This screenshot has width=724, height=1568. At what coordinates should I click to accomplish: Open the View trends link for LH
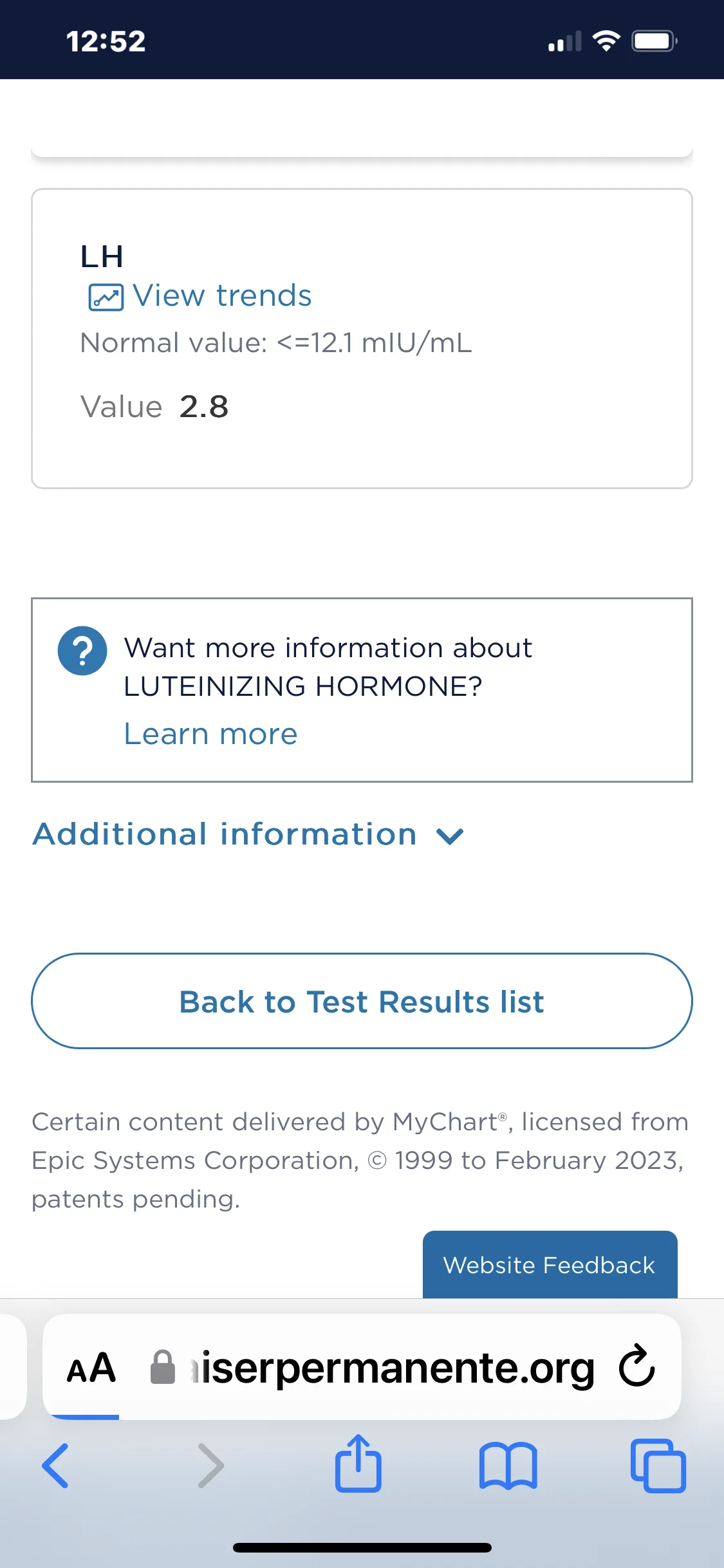click(x=222, y=296)
